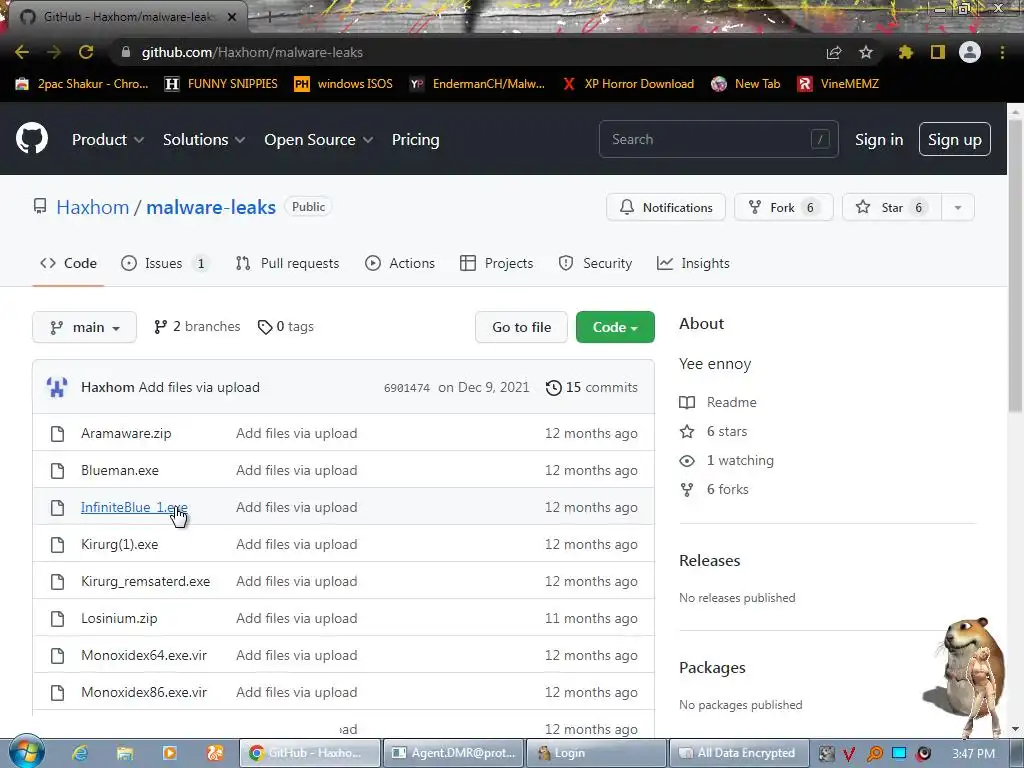Screen dimensions: 1024x768
Task: Click the eye icon next to 1 watching
Action: tap(687, 461)
